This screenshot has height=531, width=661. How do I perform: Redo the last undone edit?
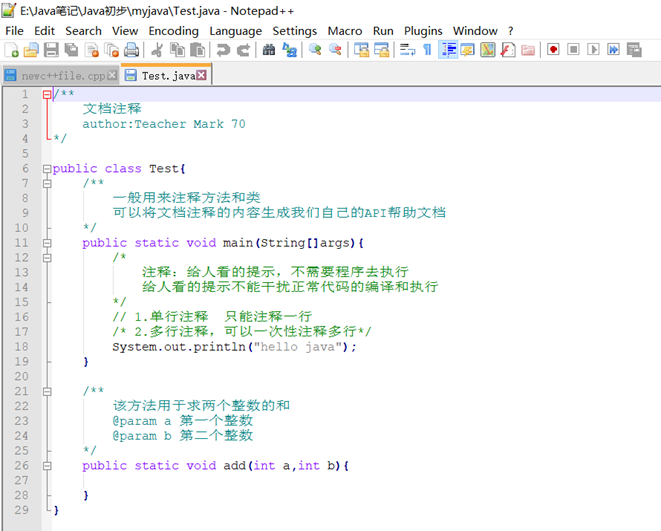[243, 50]
